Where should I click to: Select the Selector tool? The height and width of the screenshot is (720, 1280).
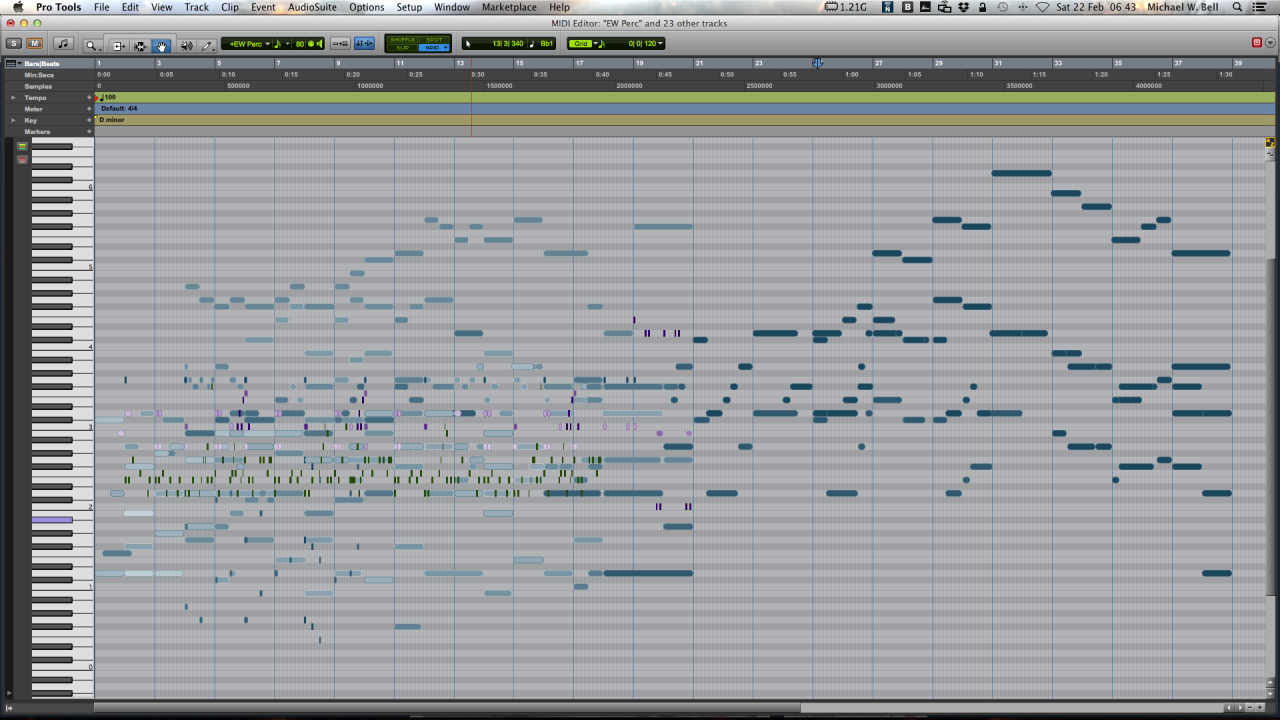pos(140,45)
